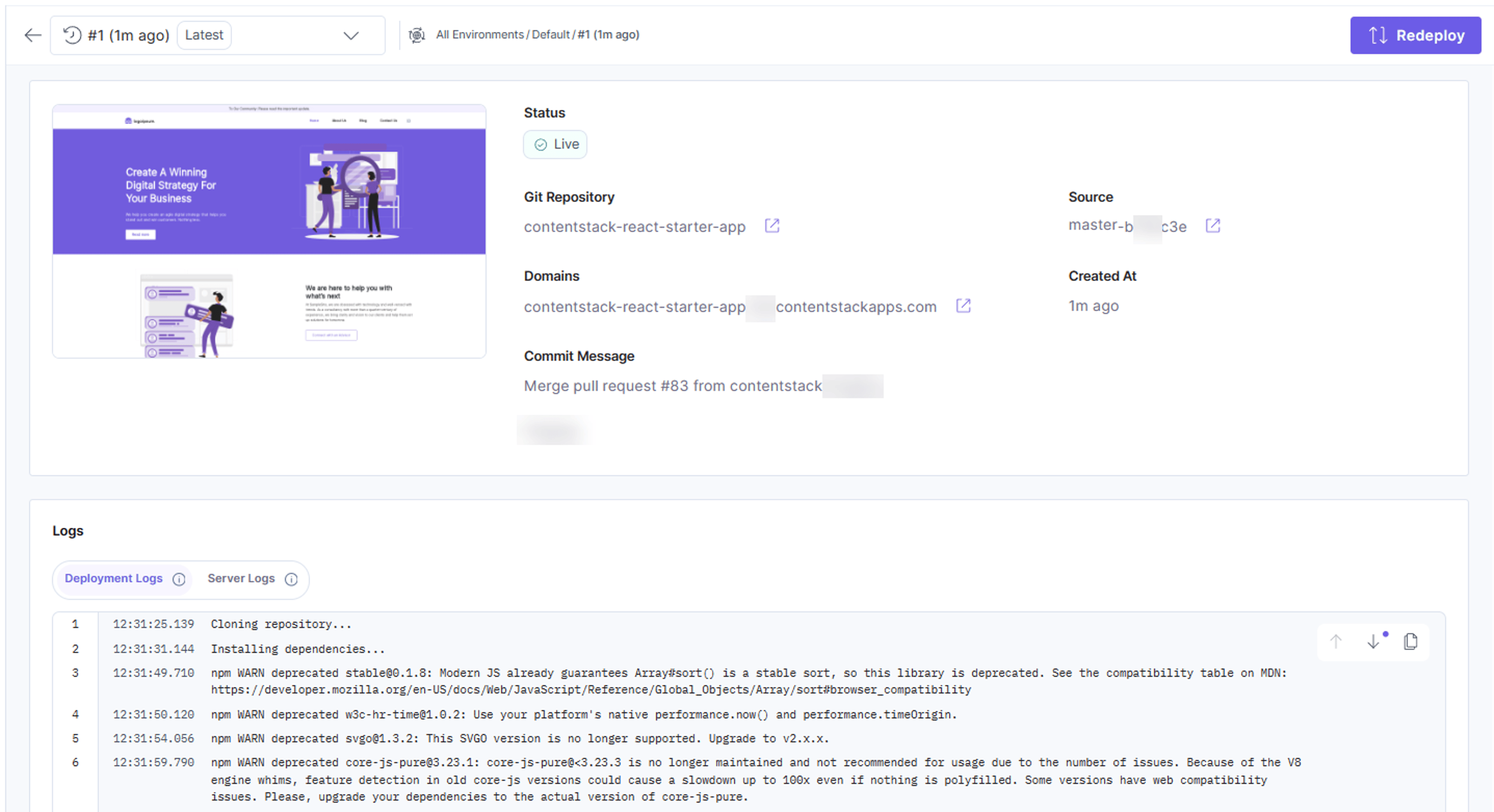Viewport: 1494px width, 812px height.
Task: Click timestamp 12:31:49.710
Action: click(153, 673)
